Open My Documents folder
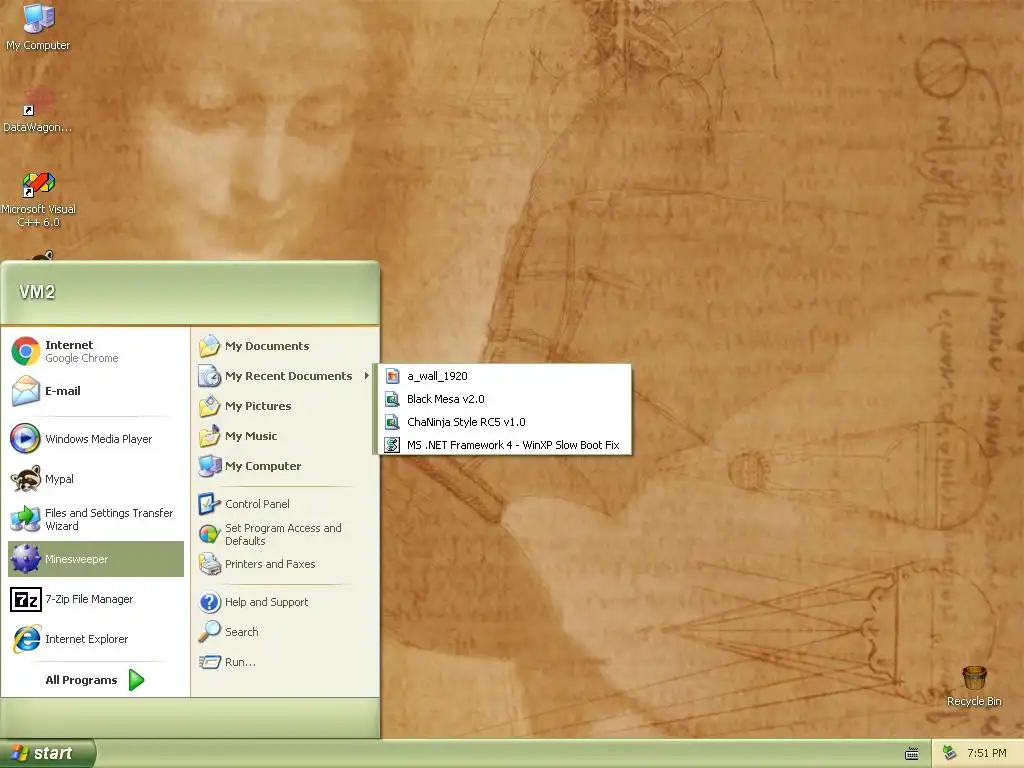Screen dimensions: 1024x768 (x=285, y=346)
